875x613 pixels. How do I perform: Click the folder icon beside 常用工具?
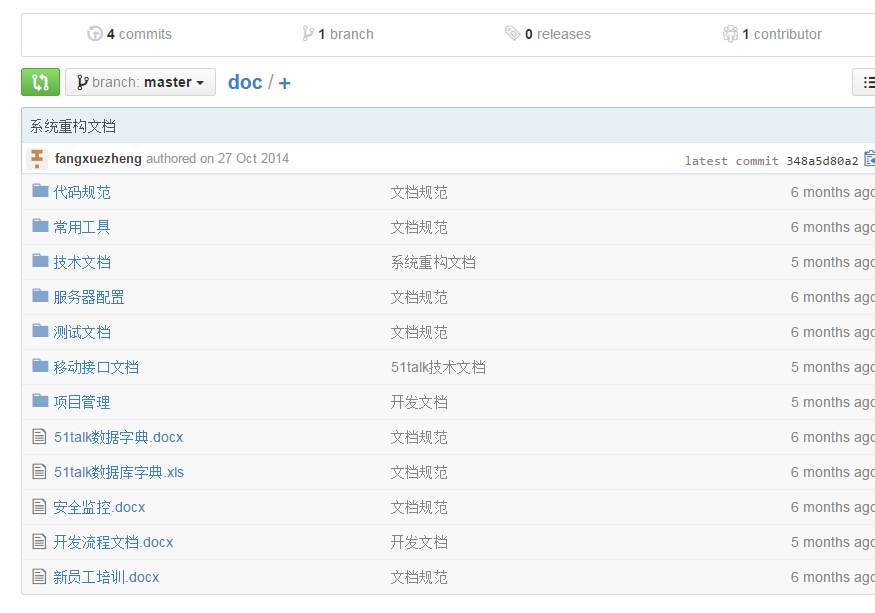40,226
